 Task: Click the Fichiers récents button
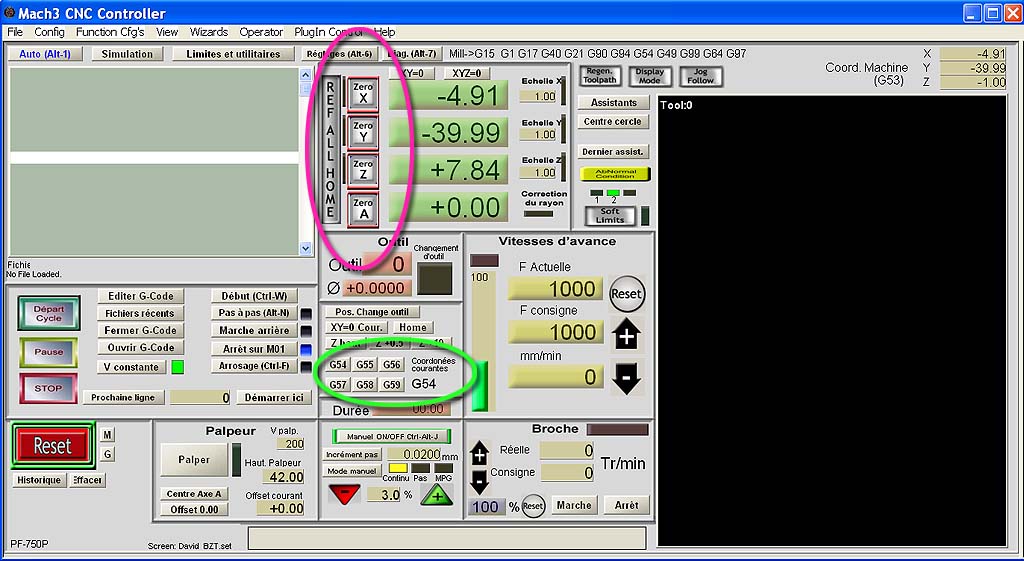click(x=141, y=313)
